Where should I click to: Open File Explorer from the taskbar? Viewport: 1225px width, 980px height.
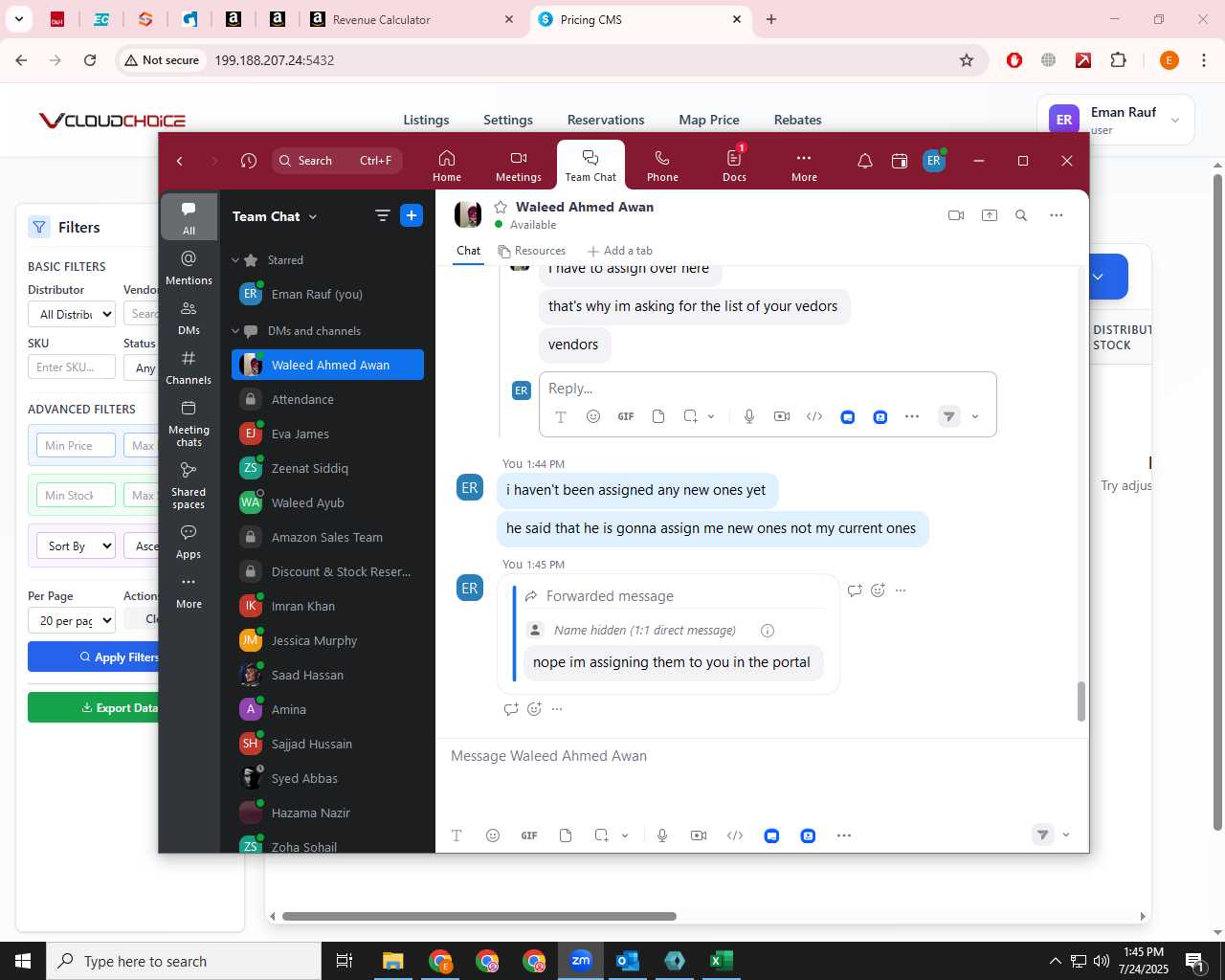click(393, 961)
